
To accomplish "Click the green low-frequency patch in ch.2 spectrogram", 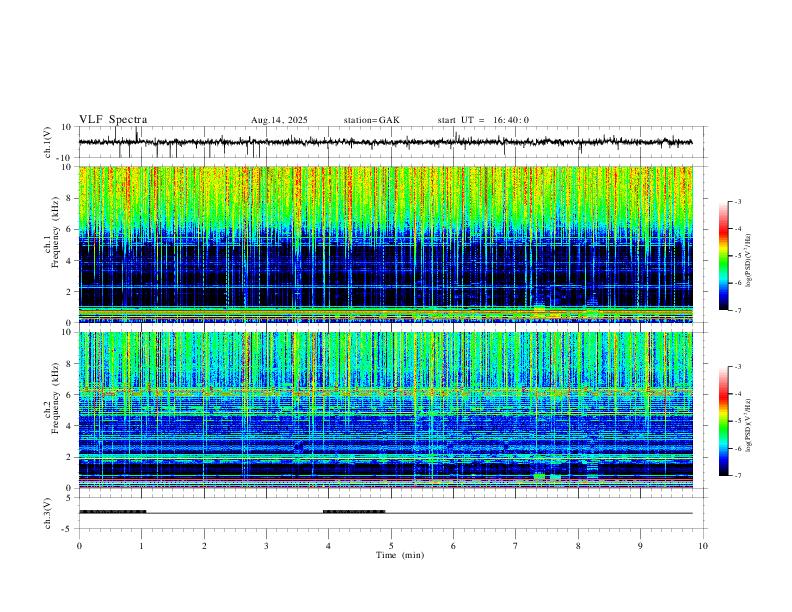I will tap(539, 476).
